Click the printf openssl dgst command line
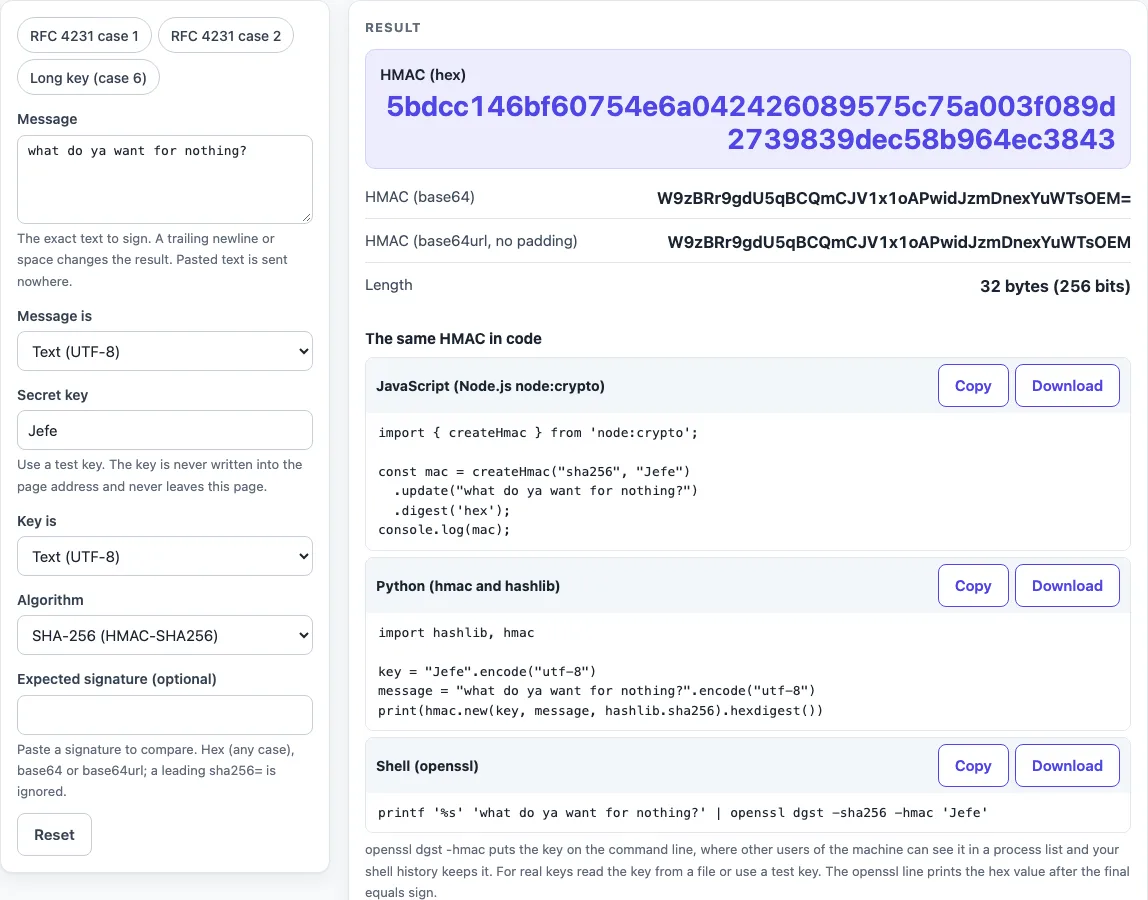 682,813
